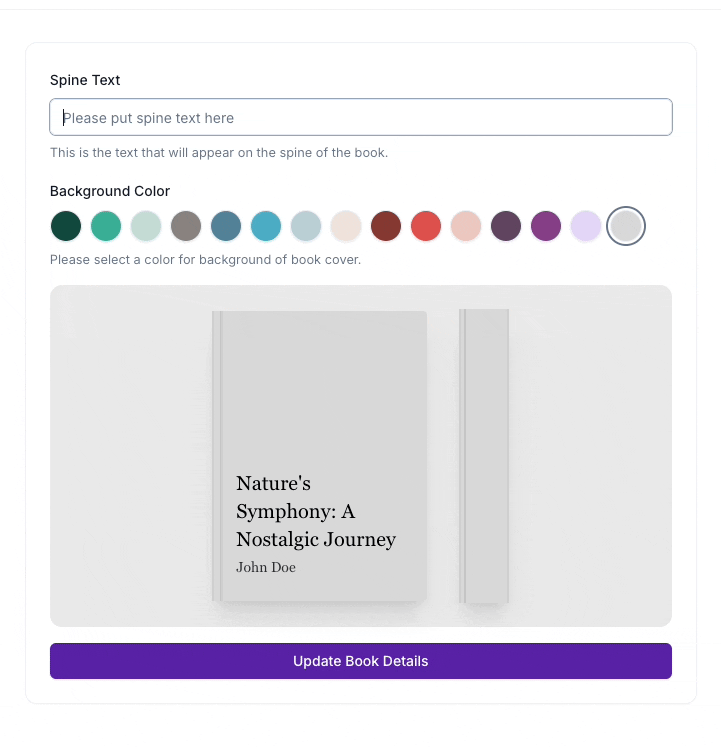Click the Spine Text field label

pyautogui.click(x=85, y=80)
